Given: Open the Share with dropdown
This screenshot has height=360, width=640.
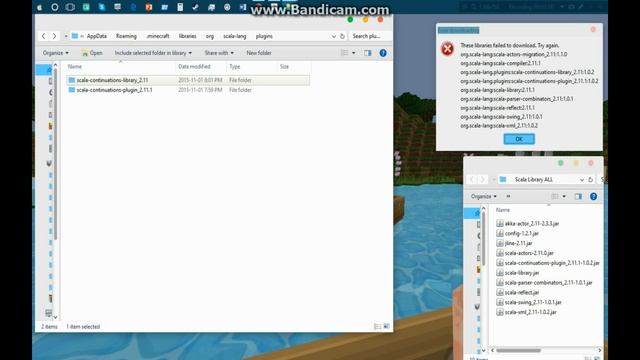Looking at the screenshot, I should (x=219, y=53).
